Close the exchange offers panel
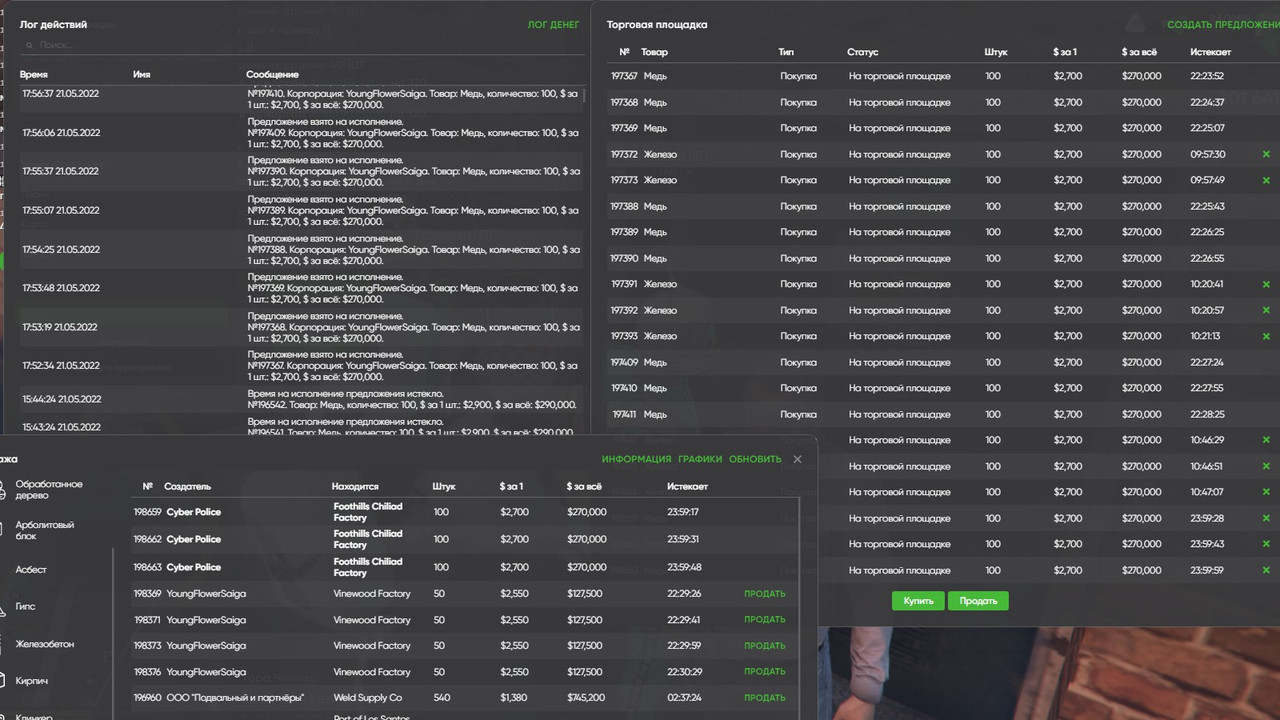 pyautogui.click(x=797, y=459)
